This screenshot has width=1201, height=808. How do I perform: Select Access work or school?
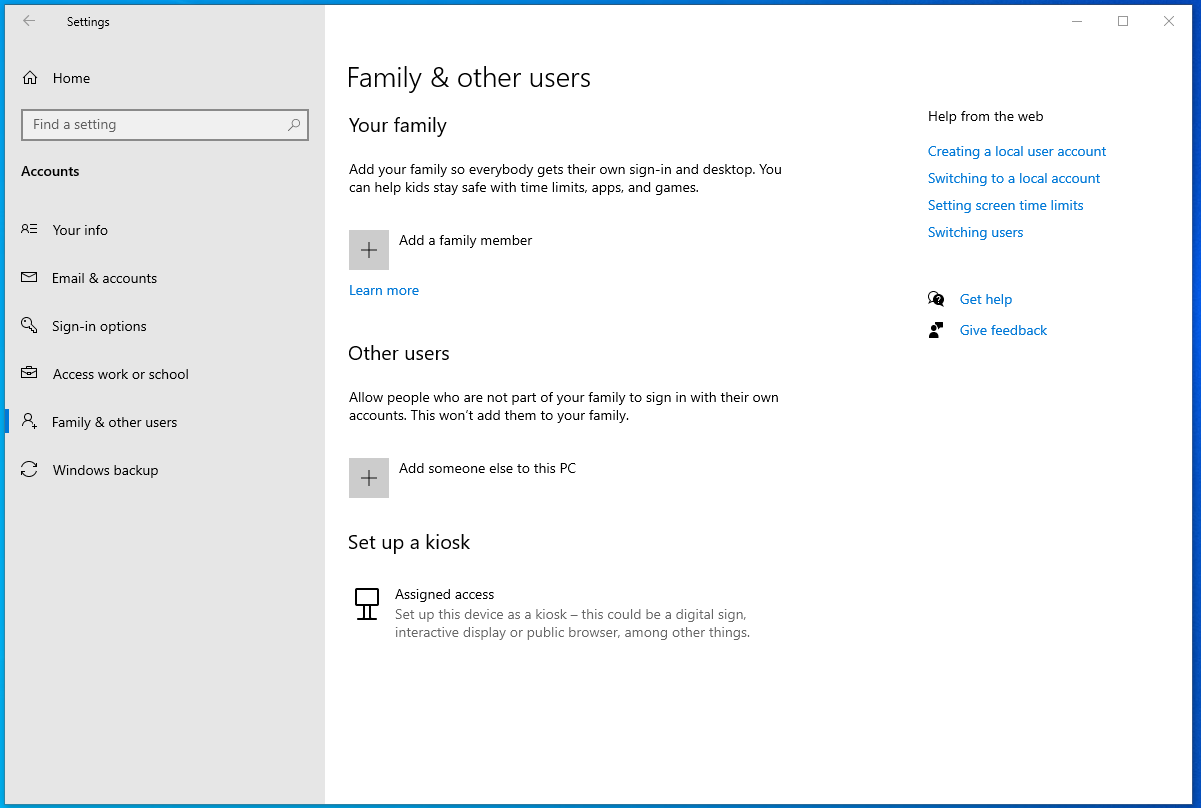(121, 374)
